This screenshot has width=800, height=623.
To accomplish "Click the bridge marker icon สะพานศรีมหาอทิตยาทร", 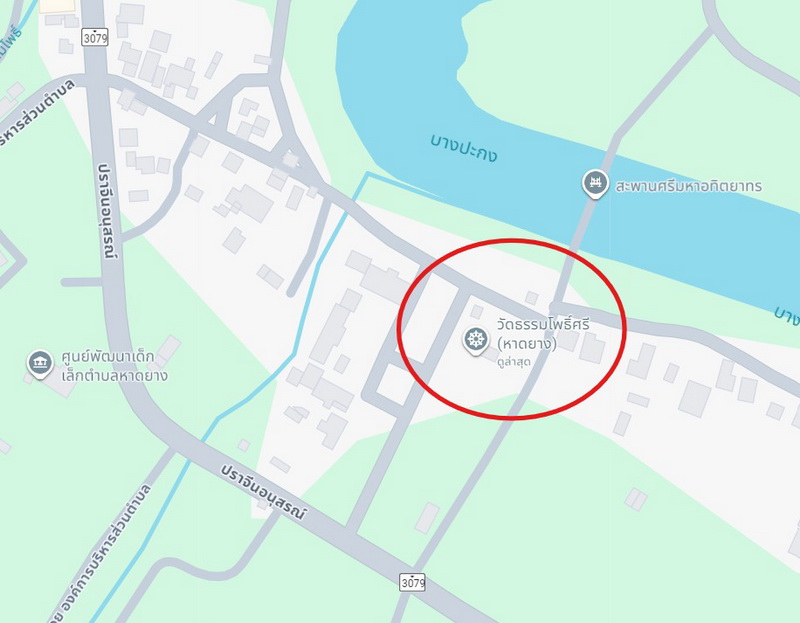I will click(x=595, y=184).
